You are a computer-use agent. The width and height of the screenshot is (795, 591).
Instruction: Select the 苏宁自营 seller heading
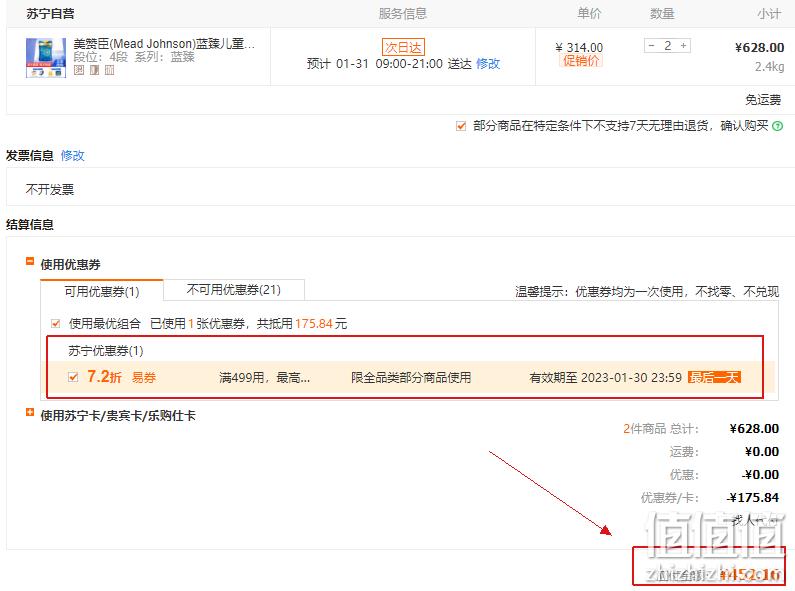[50, 14]
